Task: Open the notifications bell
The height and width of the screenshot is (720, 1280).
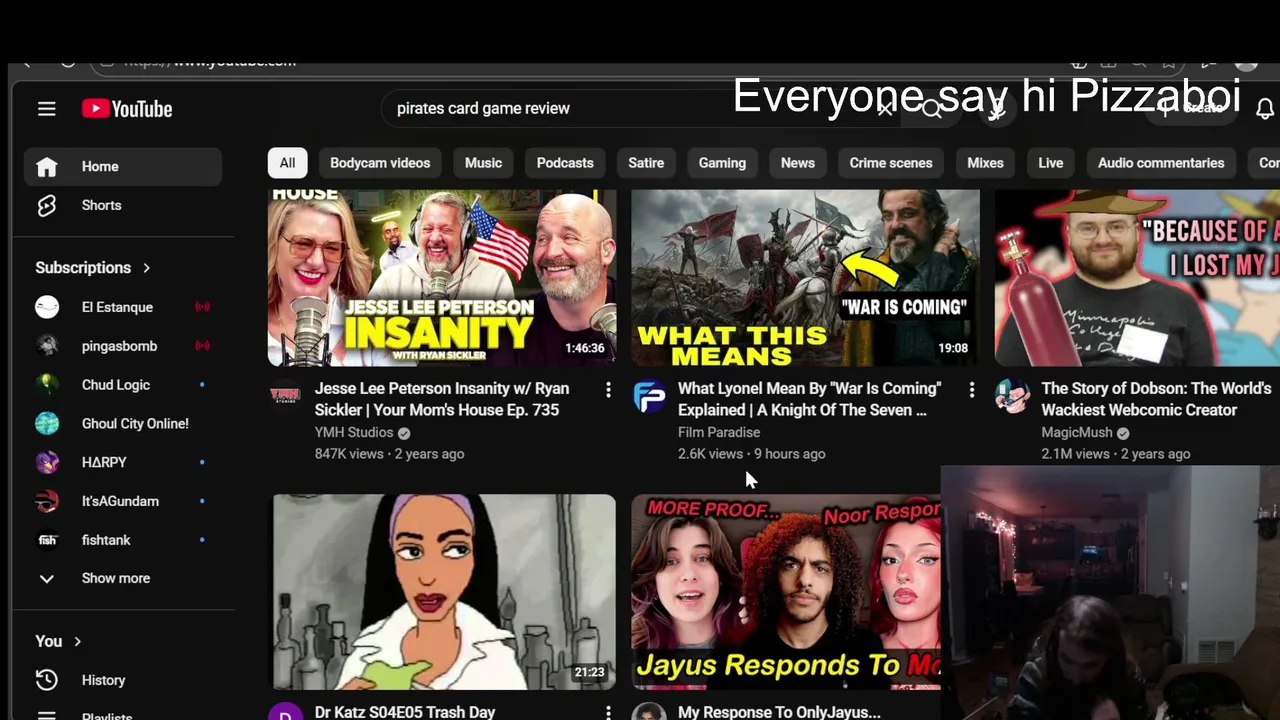Action: [x=1264, y=108]
